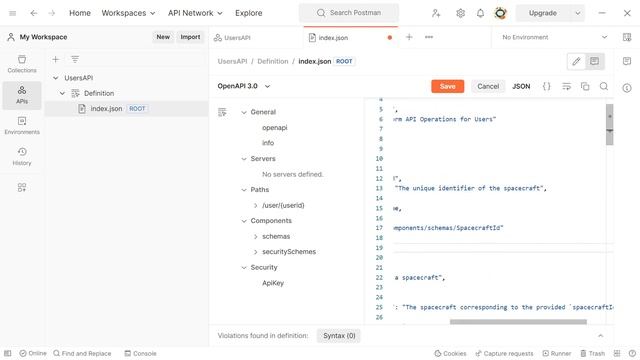Open the environment quick look icon
Screen dimensions: 640x360
point(627,37)
